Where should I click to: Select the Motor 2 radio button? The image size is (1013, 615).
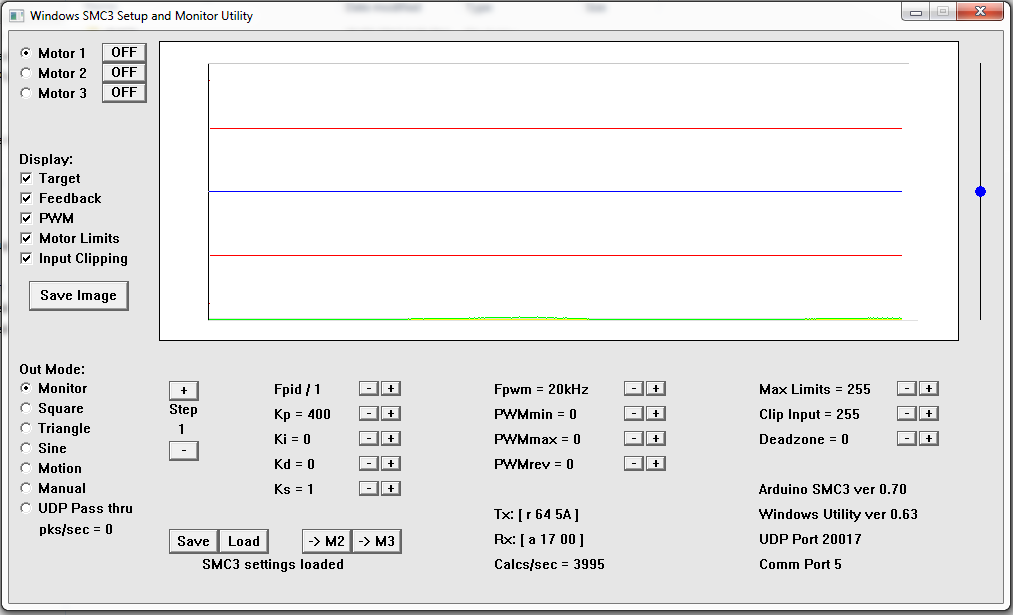pos(26,73)
